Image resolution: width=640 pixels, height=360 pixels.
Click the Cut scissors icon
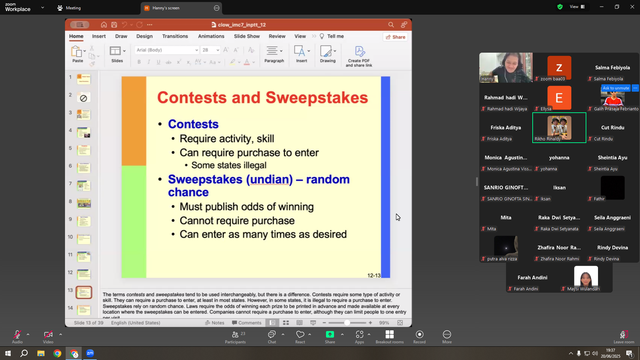pyautogui.click(x=92, y=49)
